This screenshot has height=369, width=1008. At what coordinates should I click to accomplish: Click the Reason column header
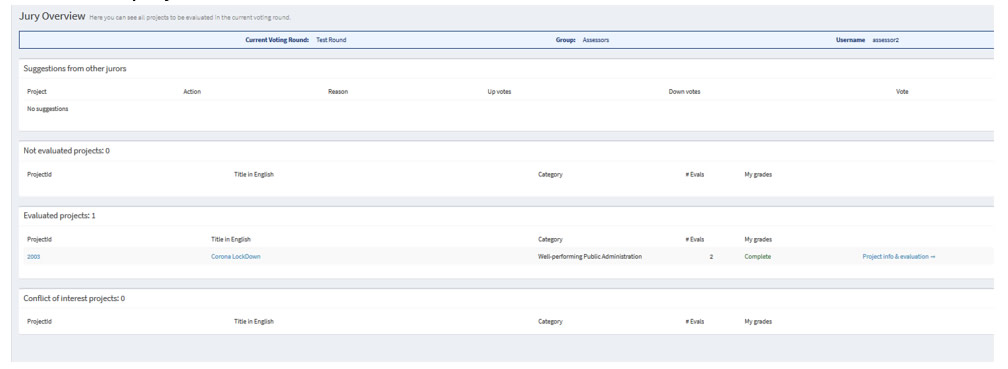click(338, 92)
